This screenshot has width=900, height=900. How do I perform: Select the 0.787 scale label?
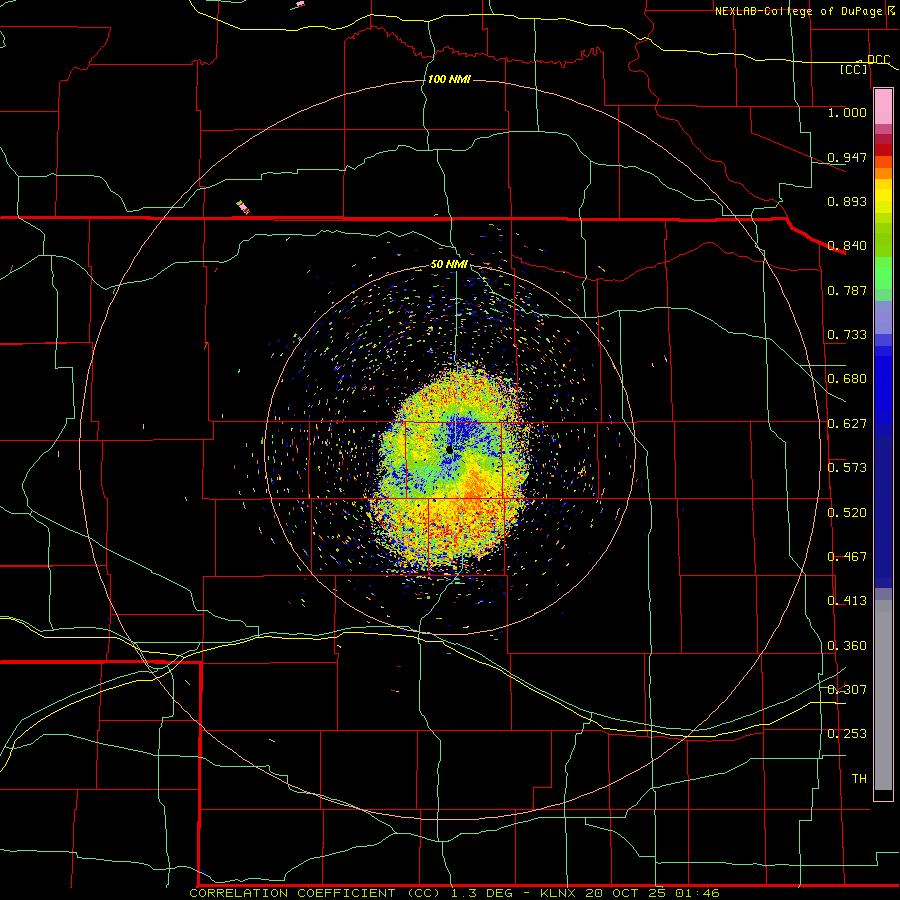pos(847,290)
